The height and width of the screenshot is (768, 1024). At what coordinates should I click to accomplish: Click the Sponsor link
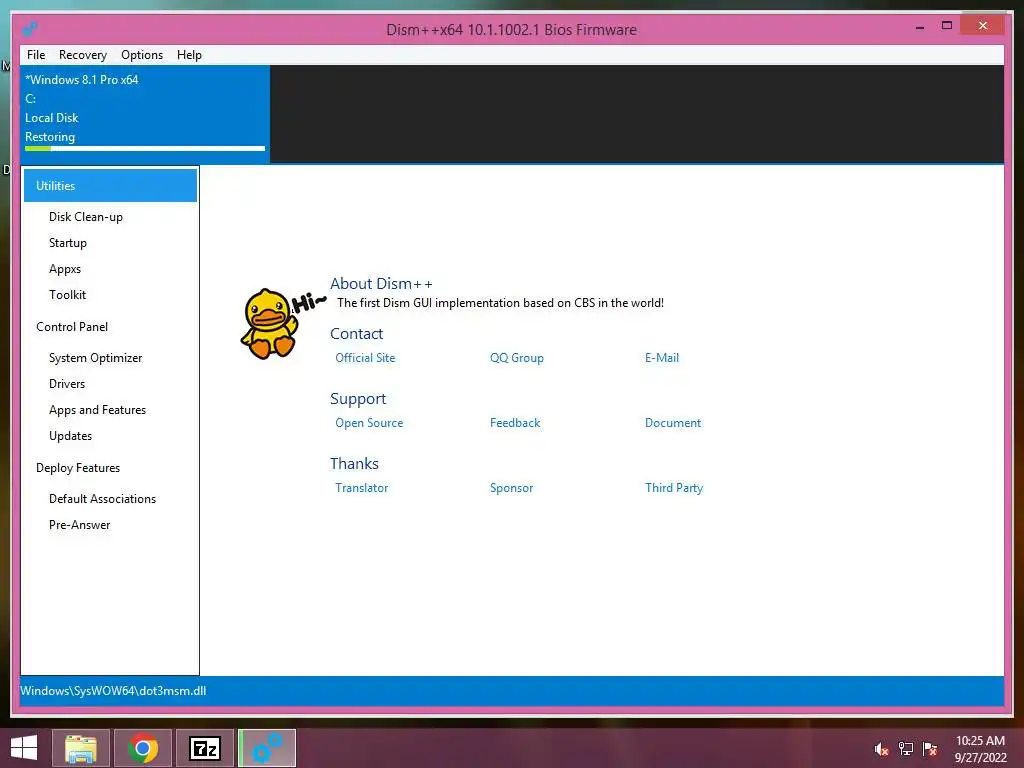click(511, 488)
